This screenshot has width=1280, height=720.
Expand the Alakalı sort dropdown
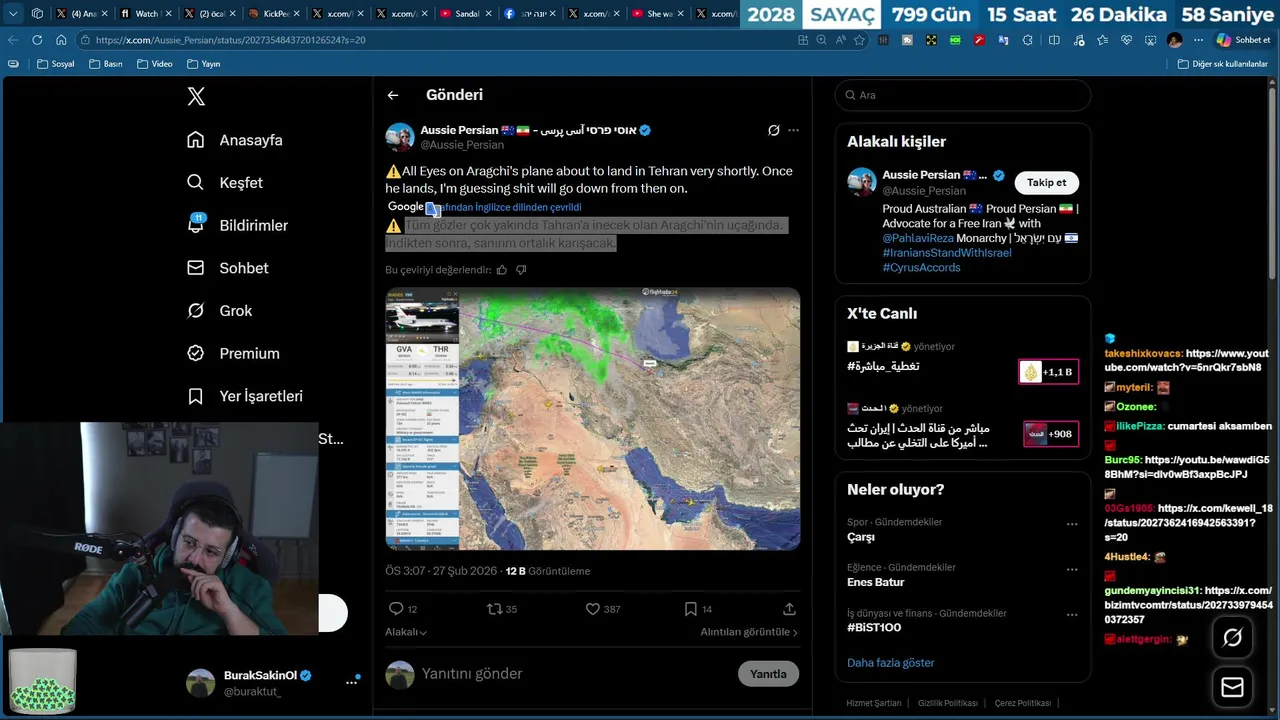tap(406, 632)
